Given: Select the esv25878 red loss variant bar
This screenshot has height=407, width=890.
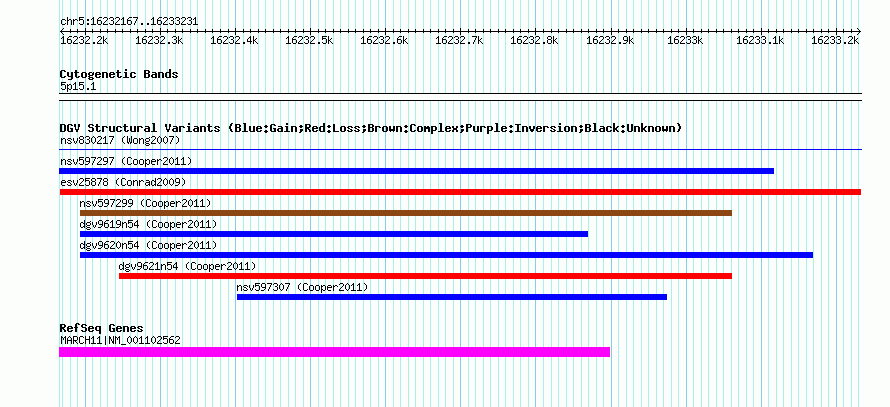Looking at the screenshot, I should (460, 192).
